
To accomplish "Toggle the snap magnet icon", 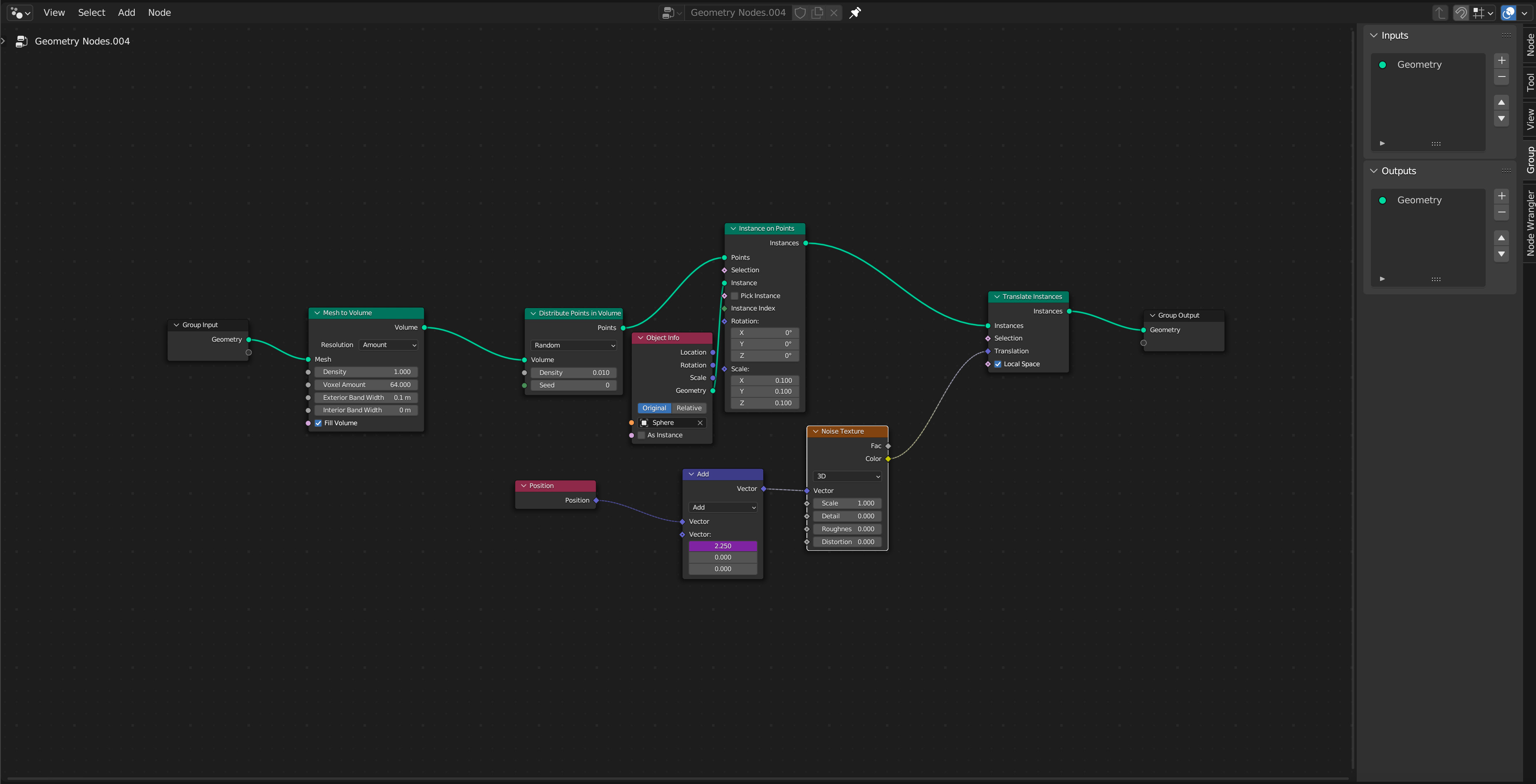I will (x=1461, y=12).
